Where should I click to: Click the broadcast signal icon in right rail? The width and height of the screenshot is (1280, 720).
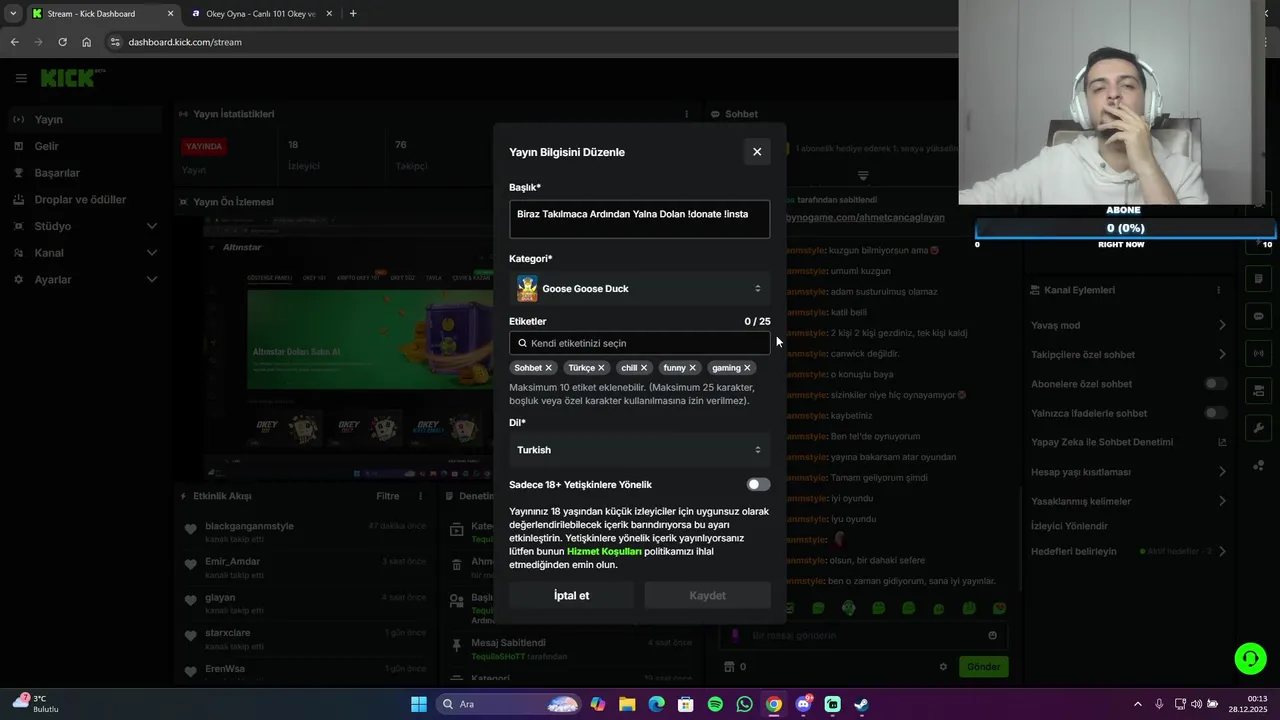point(1259,353)
